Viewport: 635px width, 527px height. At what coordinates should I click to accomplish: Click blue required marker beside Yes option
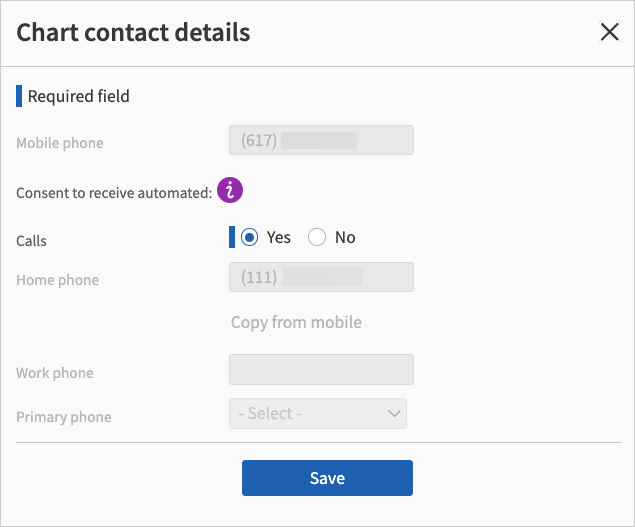tap(232, 237)
